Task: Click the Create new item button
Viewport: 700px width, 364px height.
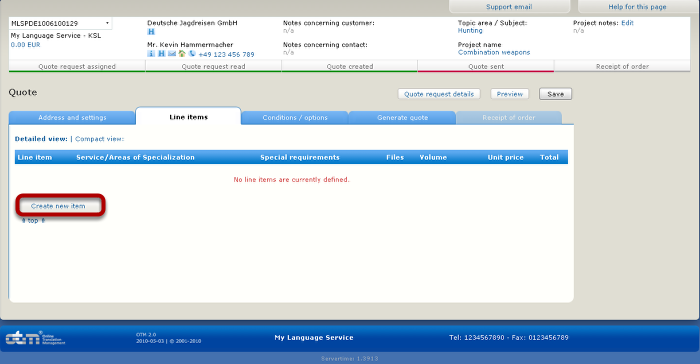Action: pos(58,206)
